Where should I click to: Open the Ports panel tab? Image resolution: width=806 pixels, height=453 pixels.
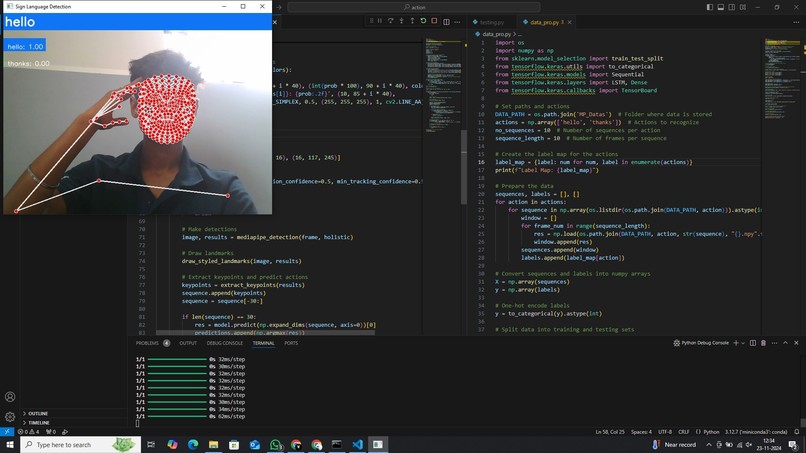[291, 343]
